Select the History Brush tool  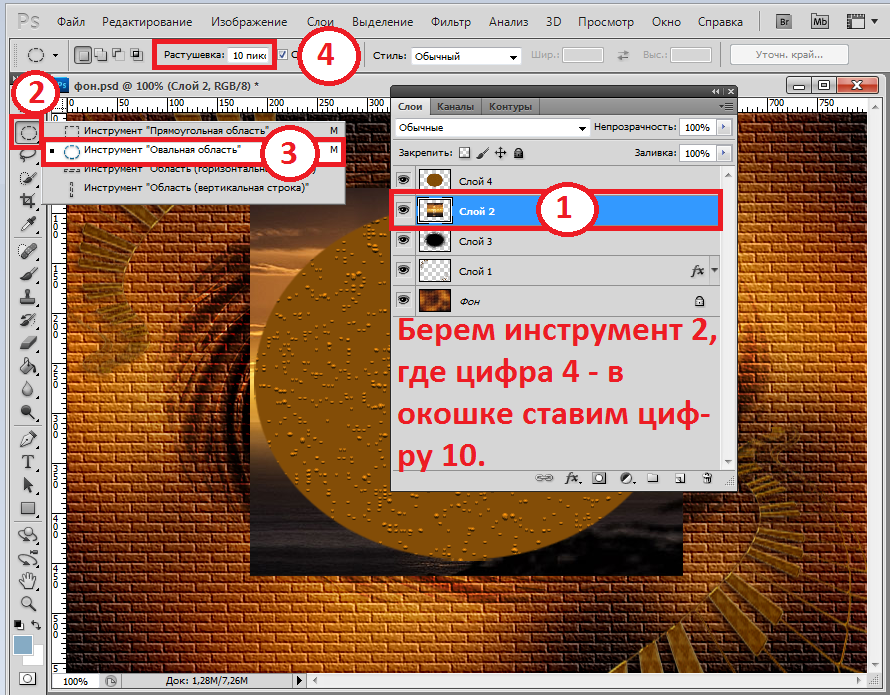(28, 320)
